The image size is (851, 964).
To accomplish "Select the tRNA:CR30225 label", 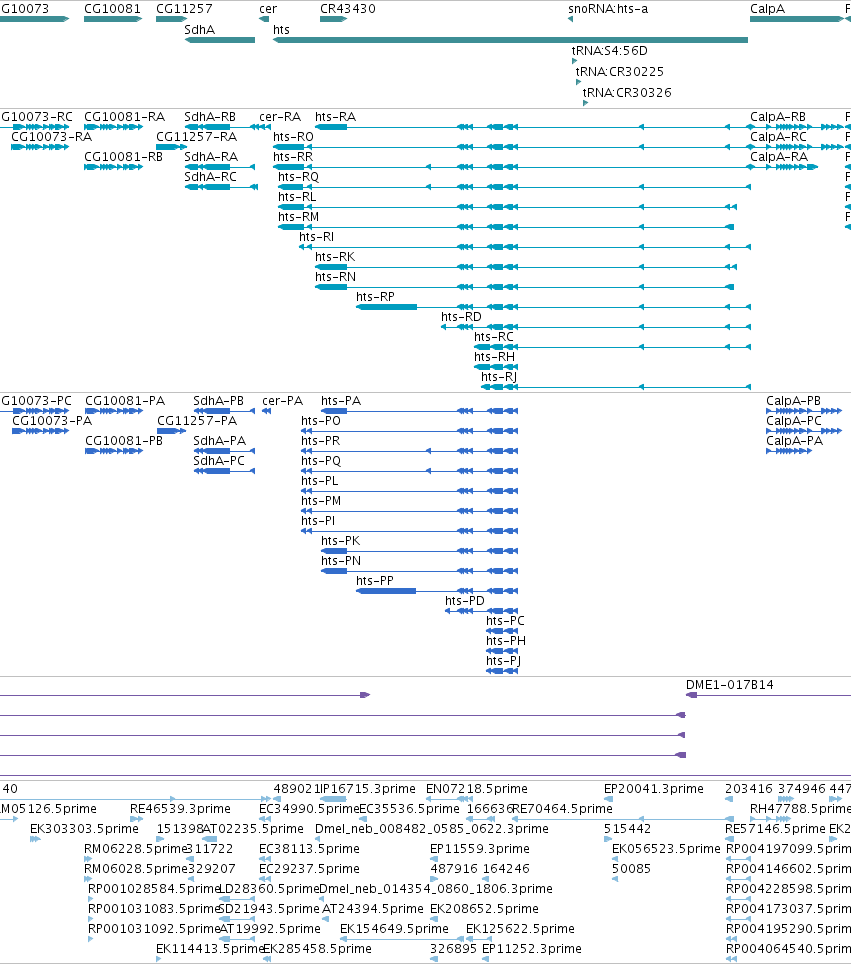I will point(620,71).
